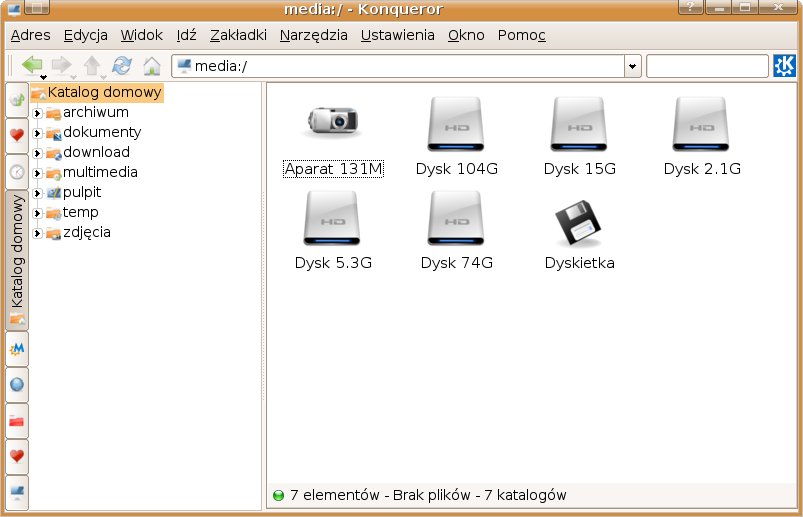The width and height of the screenshot is (803, 517).
Task: Open the Dysk 104G drive
Action: [456, 137]
